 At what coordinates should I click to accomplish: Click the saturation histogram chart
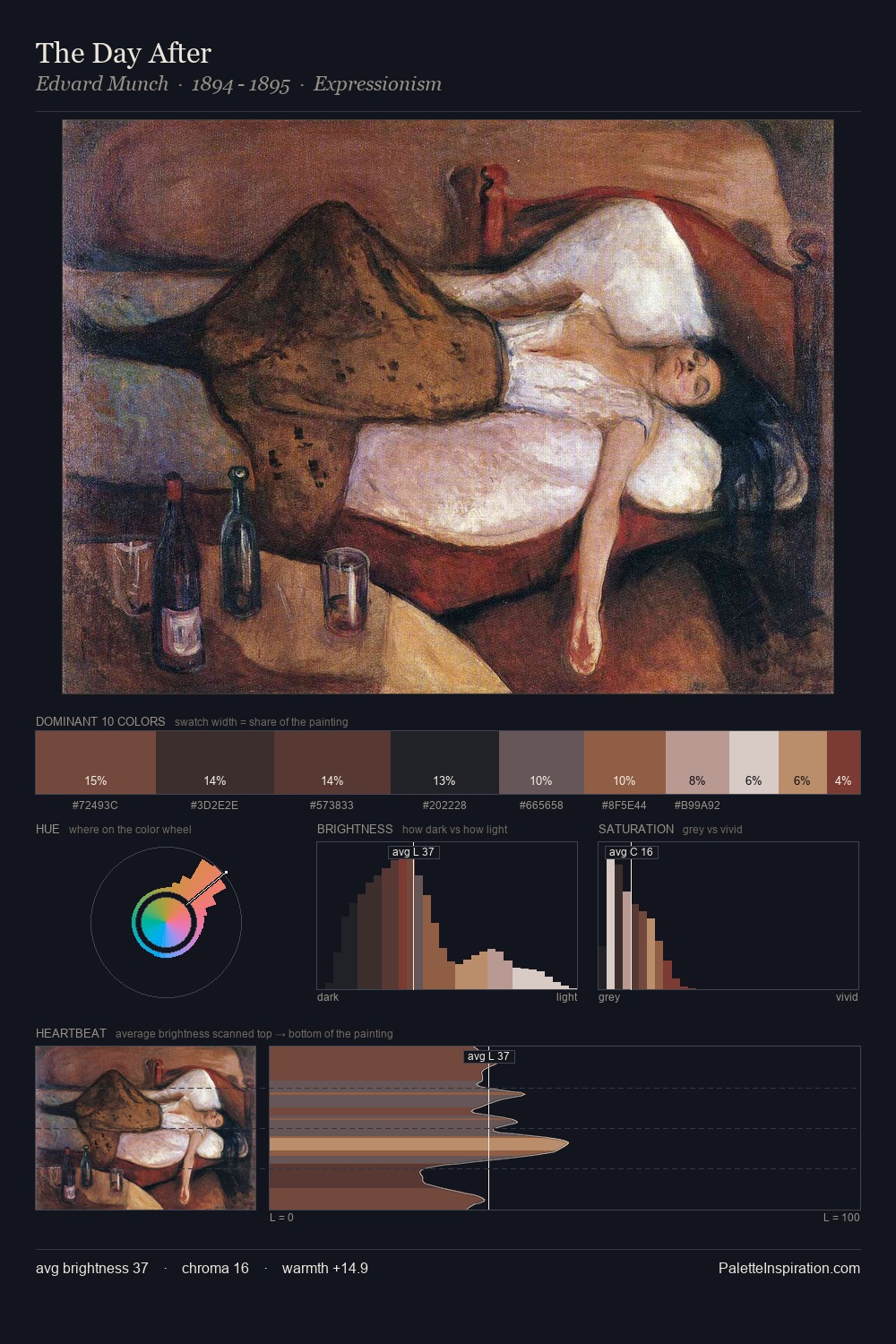pos(728,916)
